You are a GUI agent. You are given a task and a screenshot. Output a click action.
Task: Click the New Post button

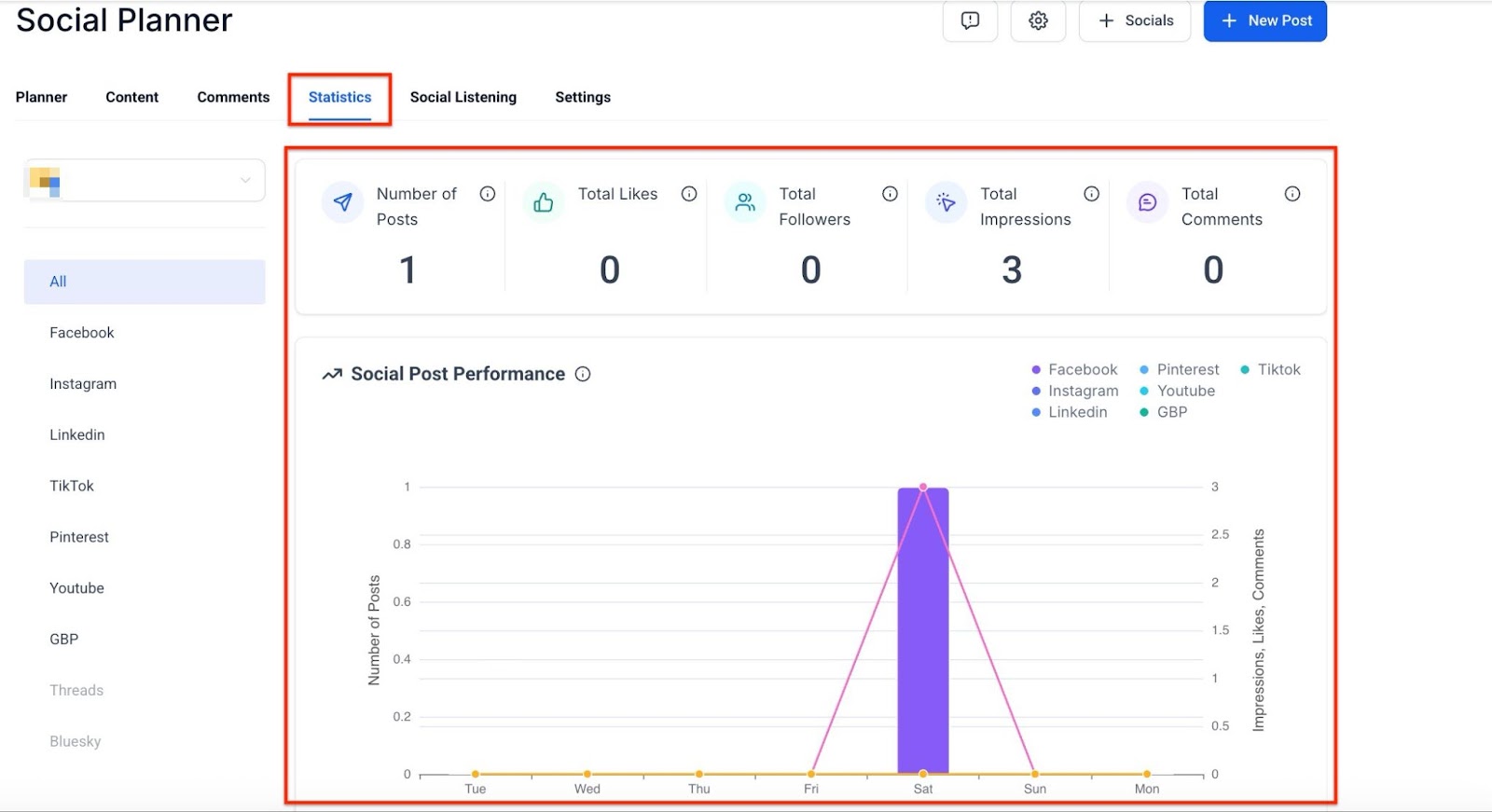click(1264, 21)
